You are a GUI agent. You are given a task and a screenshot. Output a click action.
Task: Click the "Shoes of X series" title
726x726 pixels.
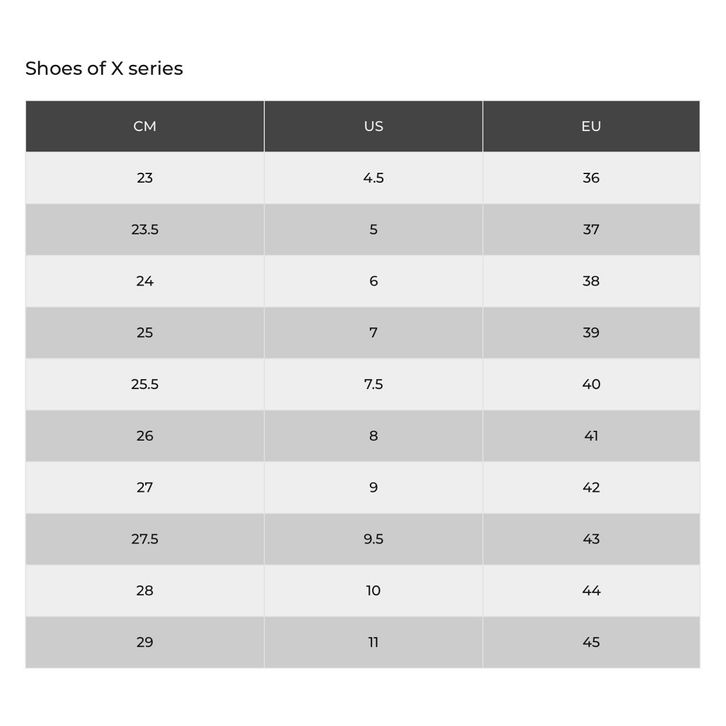tap(104, 68)
